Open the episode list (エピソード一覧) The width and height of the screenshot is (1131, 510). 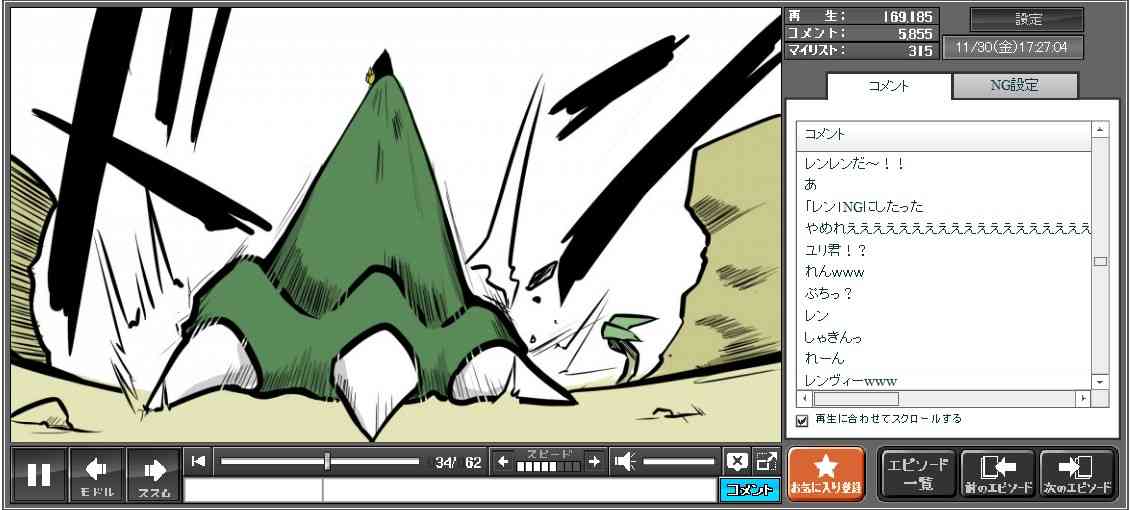click(917, 474)
